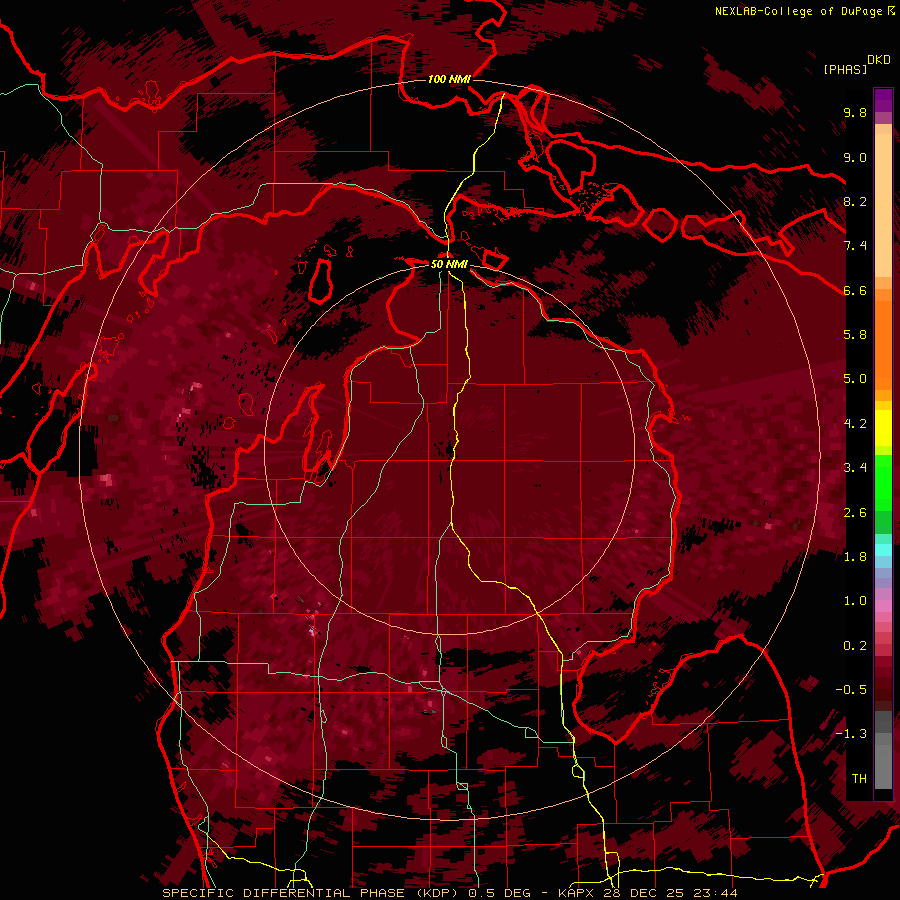The height and width of the screenshot is (900, 900).
Task: Select the 9.8 value on the color scale
Action: [855, 112]
